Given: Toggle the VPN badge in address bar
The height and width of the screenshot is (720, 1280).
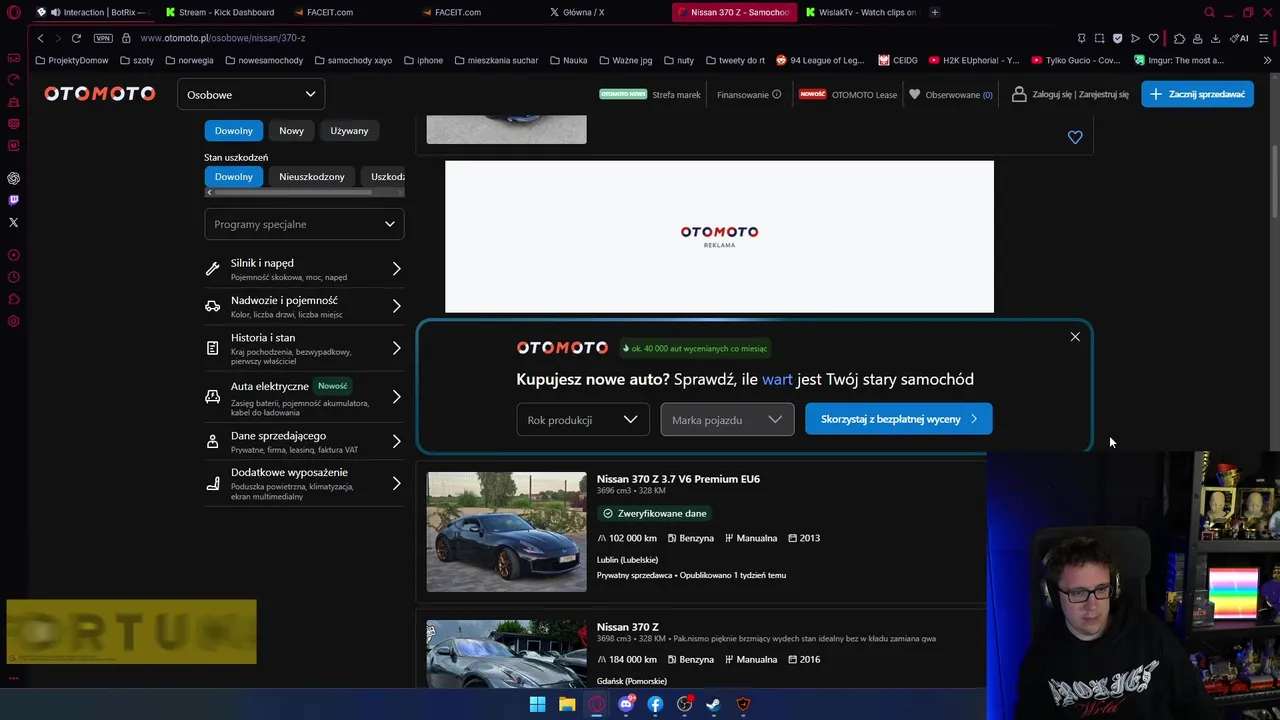Looking at the screenshot, I should [x=103, y=38].
